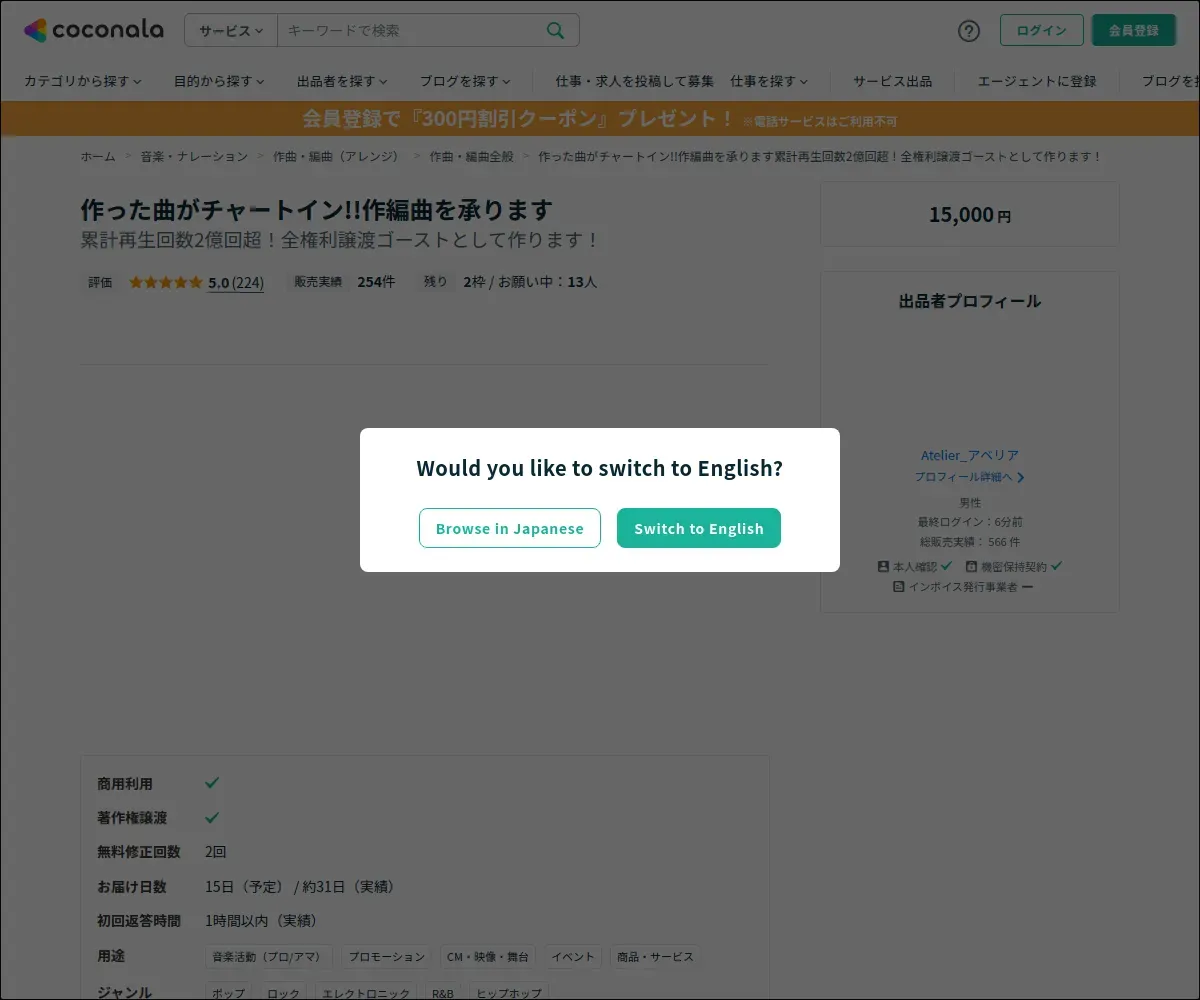Screen dimensions: 1200x1000
Task: Click the invoice issuer (インボイス発行事業者) icon
Action: point(899,587)
